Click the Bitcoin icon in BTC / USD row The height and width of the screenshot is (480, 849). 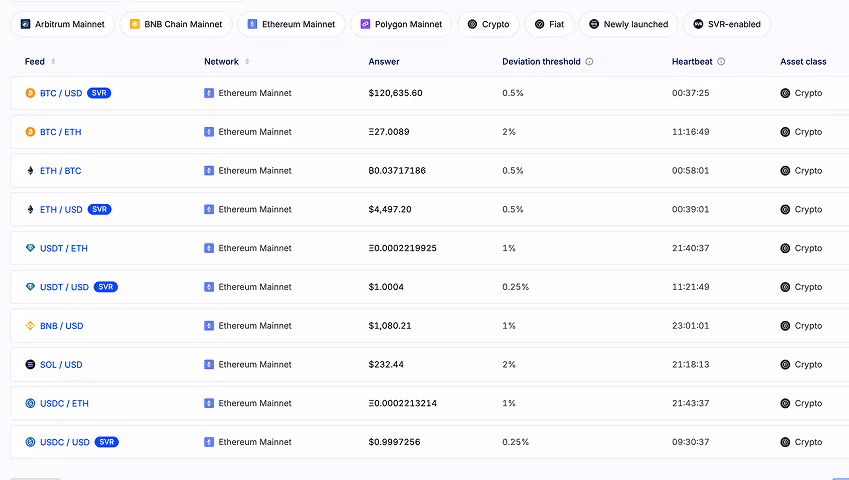(30, 93)
